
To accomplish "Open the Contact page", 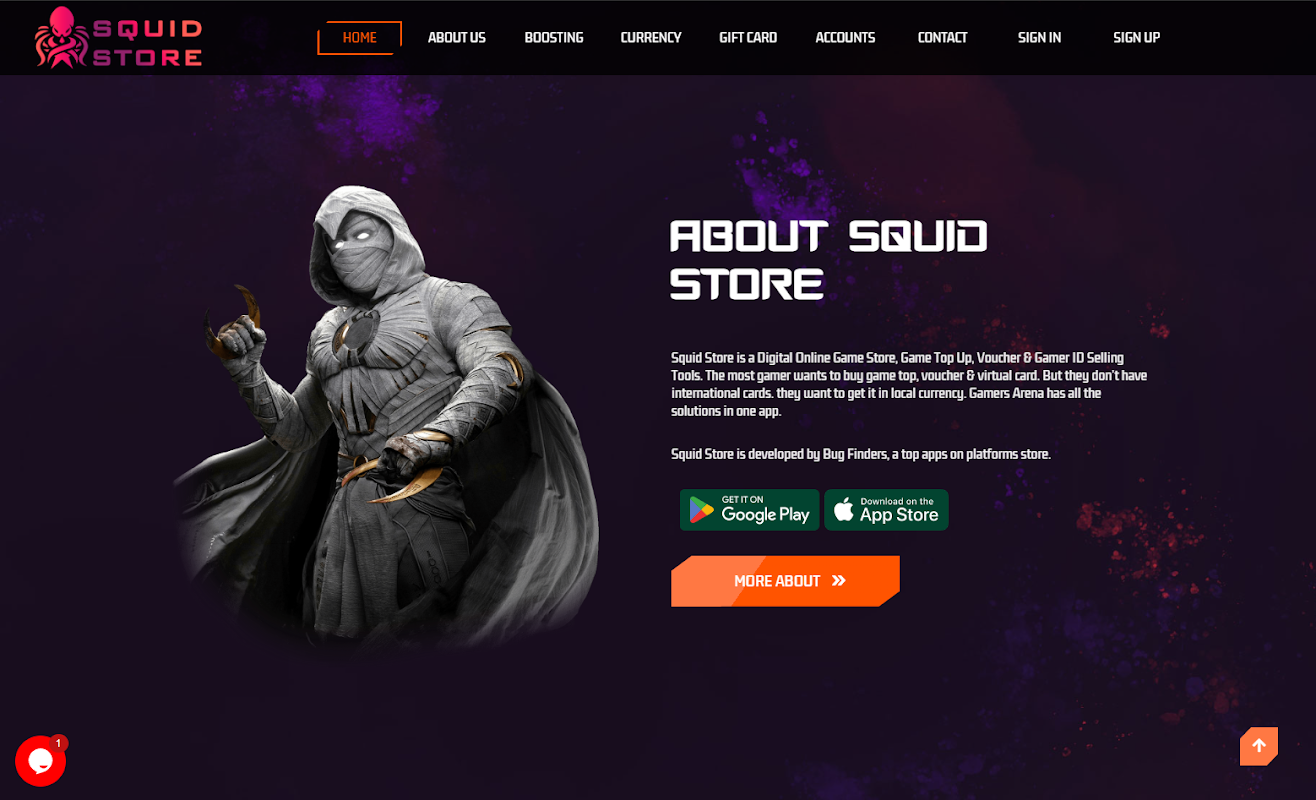I will pos(942,38).
